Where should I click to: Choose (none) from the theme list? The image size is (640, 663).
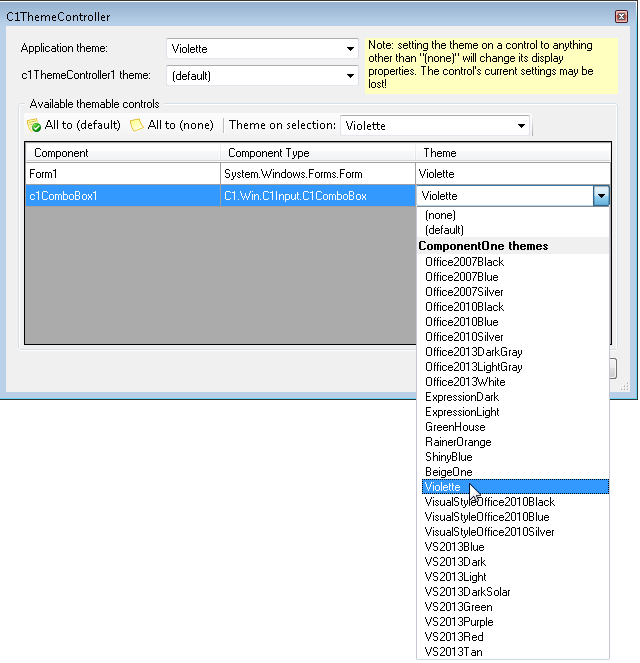(x=441, y=215)
